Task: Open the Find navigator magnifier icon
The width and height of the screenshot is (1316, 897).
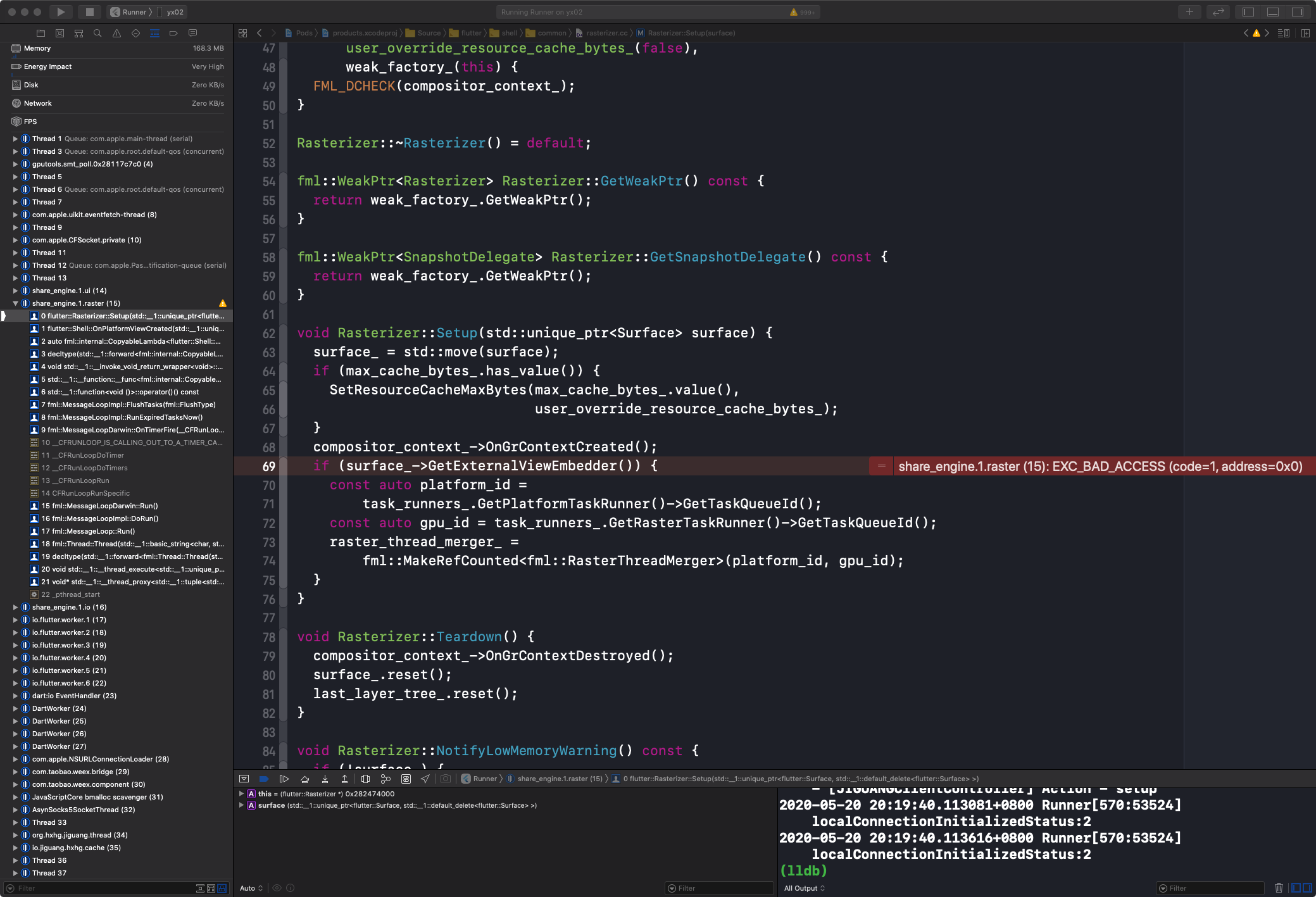Action: (x=97, y=33)
